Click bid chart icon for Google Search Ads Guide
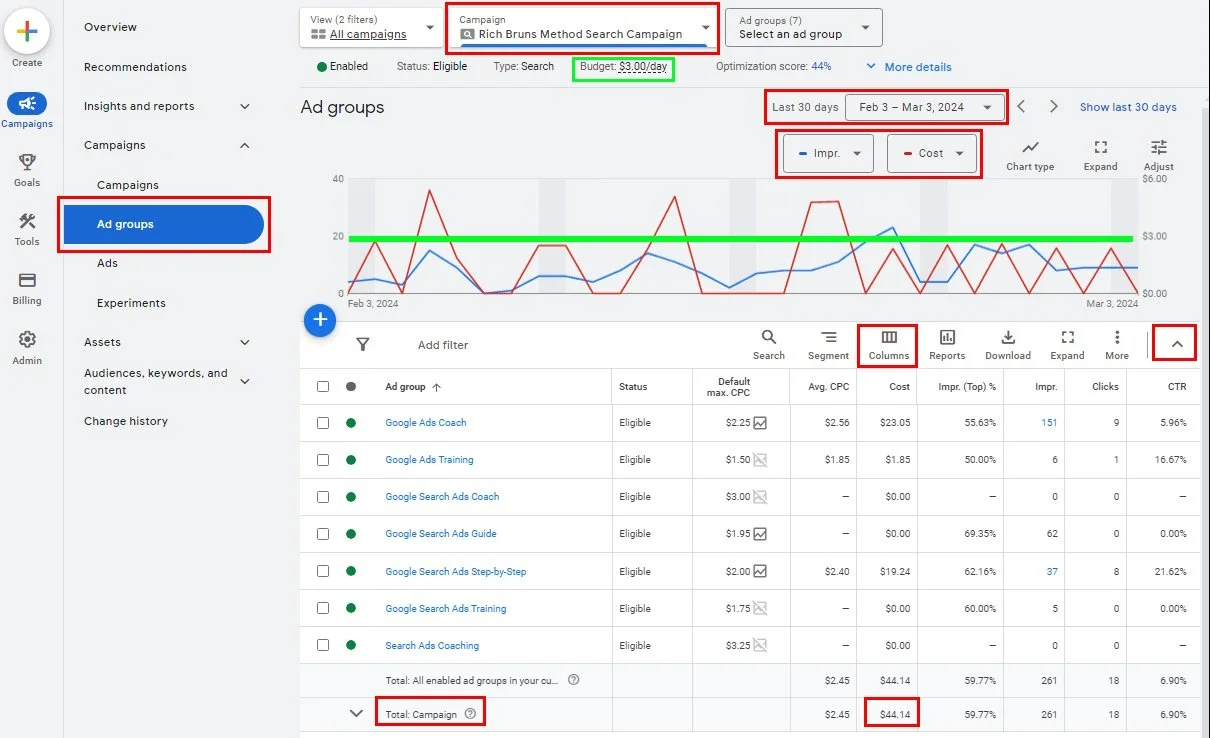This screenshot has height=738, width=1210. tap(760, 533)
